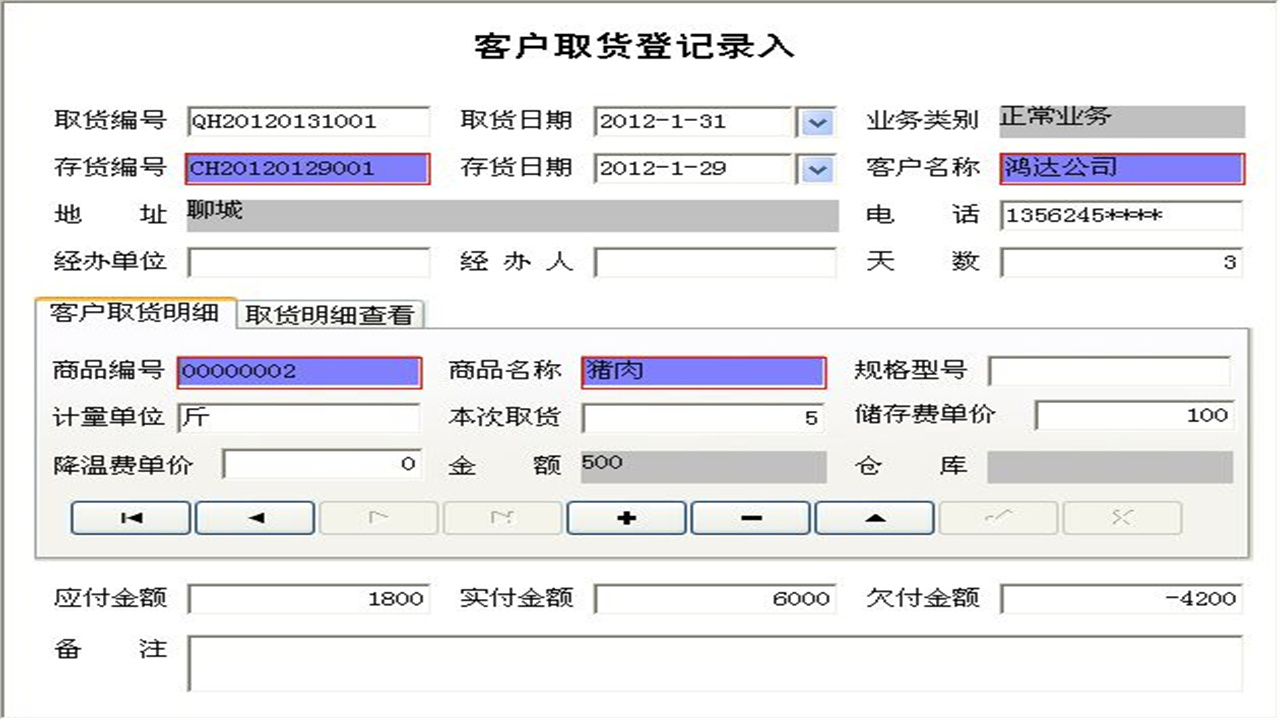This screenshot has width=1280, height=720.
Task: Click the last record navigation icon
Action: coord(502,517)
